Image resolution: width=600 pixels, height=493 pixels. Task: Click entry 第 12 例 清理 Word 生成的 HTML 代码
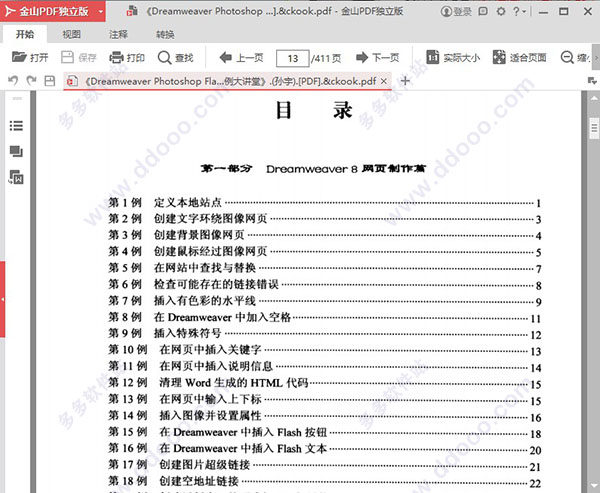[324, 383]
